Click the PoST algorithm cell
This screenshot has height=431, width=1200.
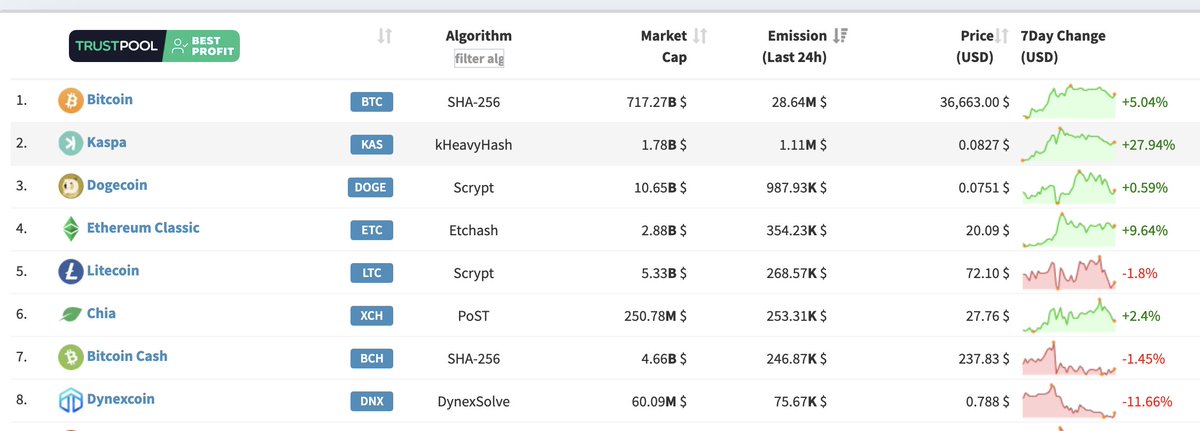[474, 315]
